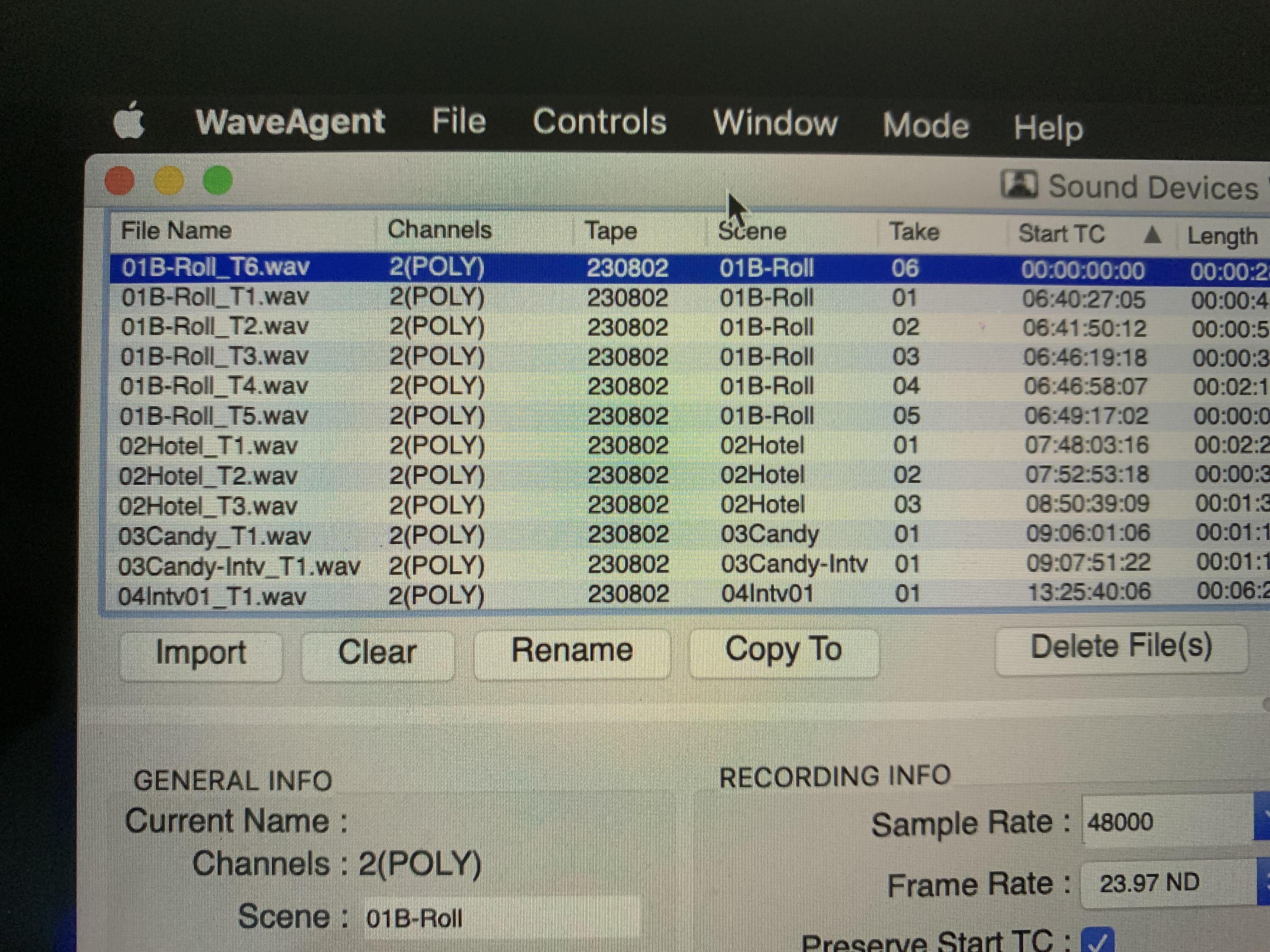Open the File menu

459,121
